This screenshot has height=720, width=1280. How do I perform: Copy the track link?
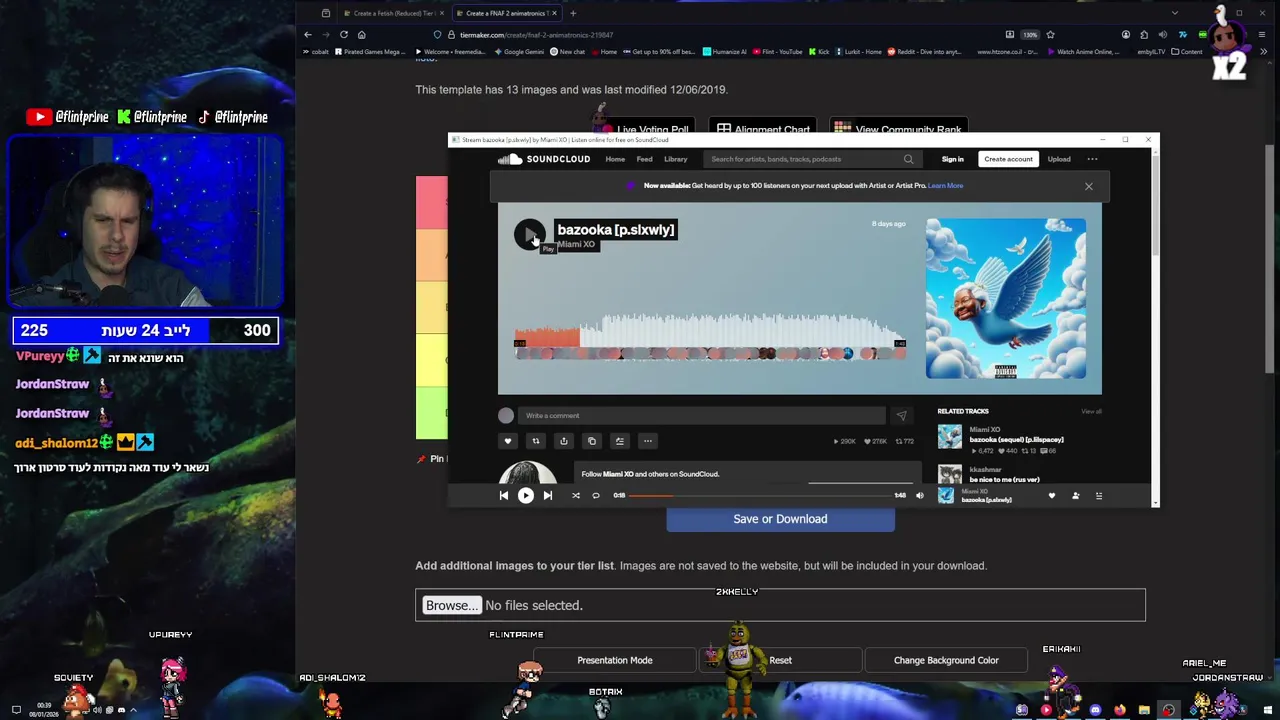tap(592, 441)
